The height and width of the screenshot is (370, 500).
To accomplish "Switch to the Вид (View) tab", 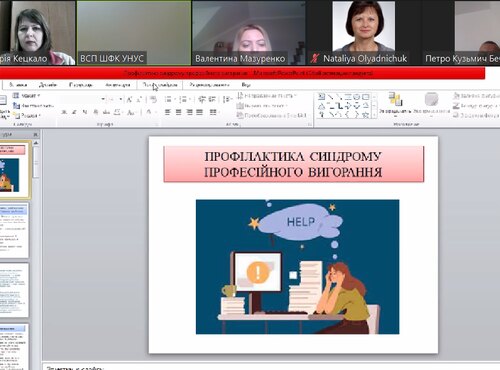I will tap(246, 85).
